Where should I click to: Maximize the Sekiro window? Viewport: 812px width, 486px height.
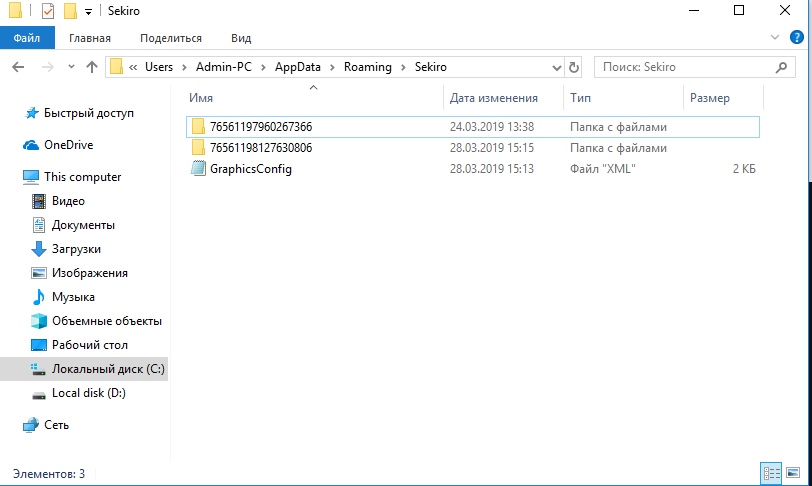pos(739,10)
